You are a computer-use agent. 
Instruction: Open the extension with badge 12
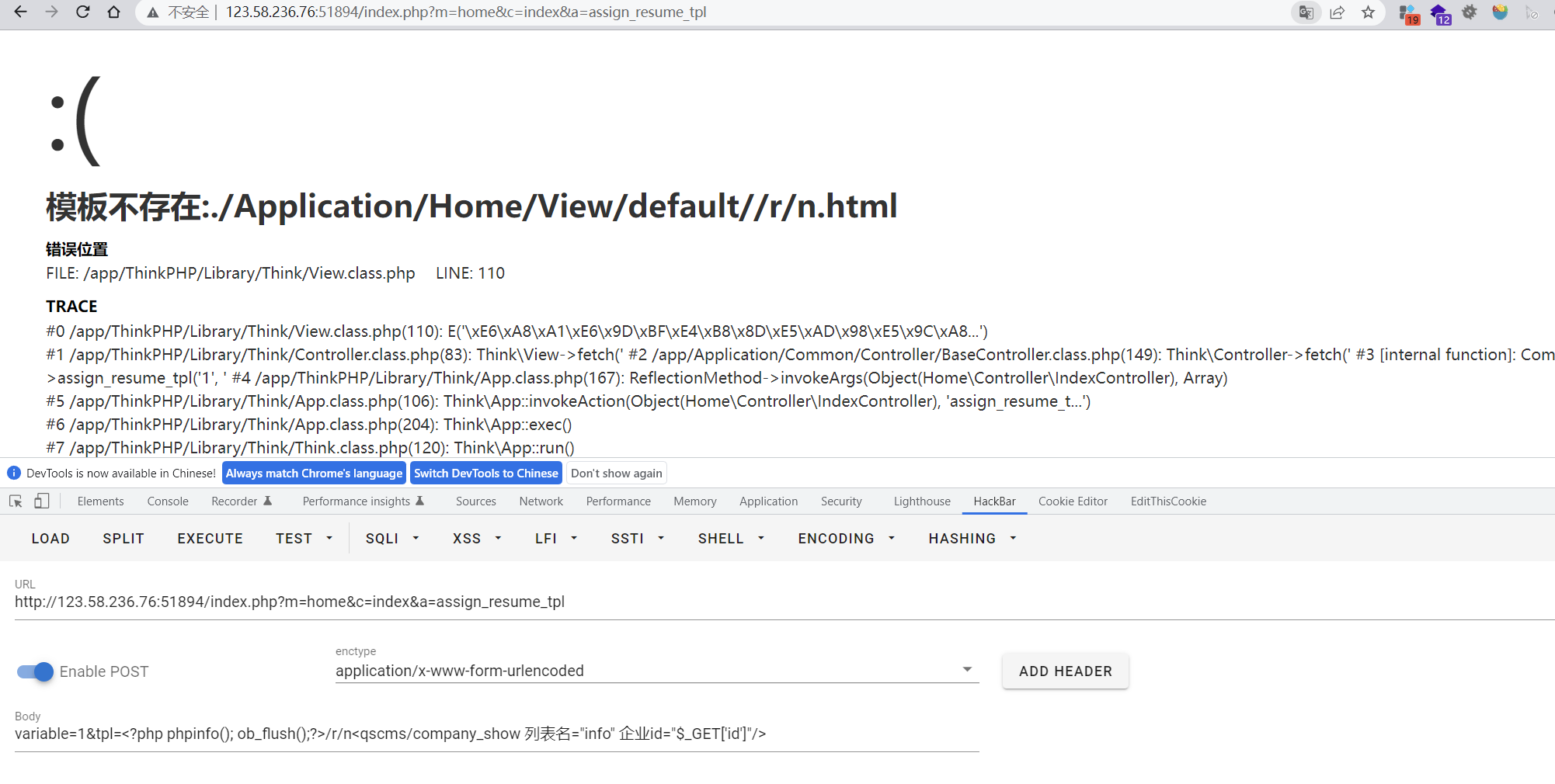[1440, 13]
